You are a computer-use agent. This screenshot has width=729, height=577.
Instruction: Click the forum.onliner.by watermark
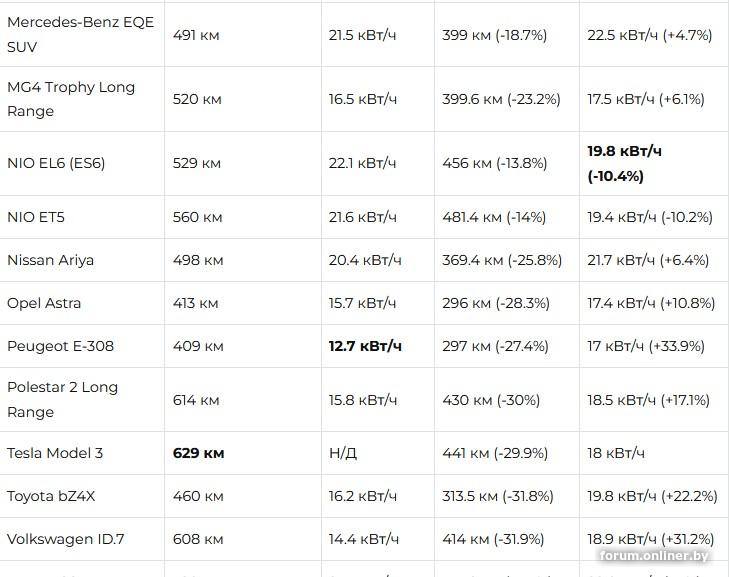point(654,556)
